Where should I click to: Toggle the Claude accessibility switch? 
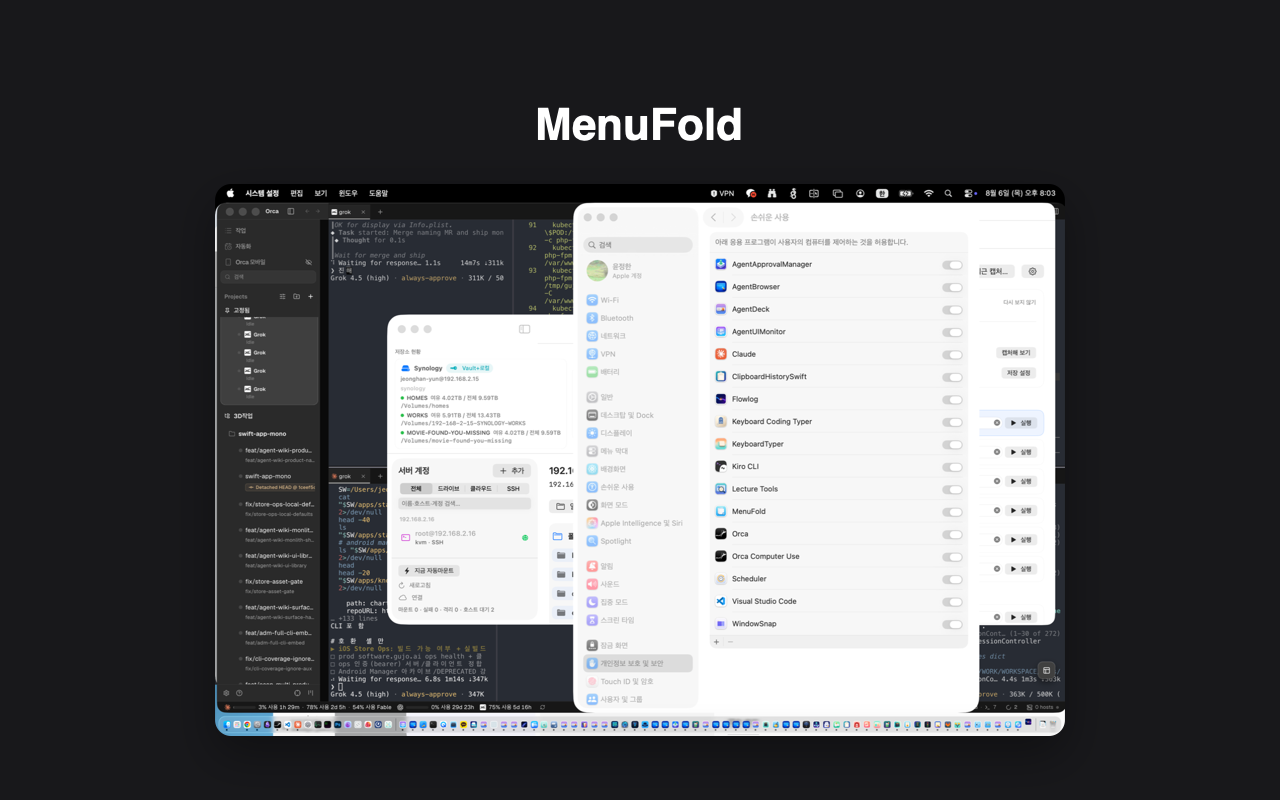click(x=952, y=354)
